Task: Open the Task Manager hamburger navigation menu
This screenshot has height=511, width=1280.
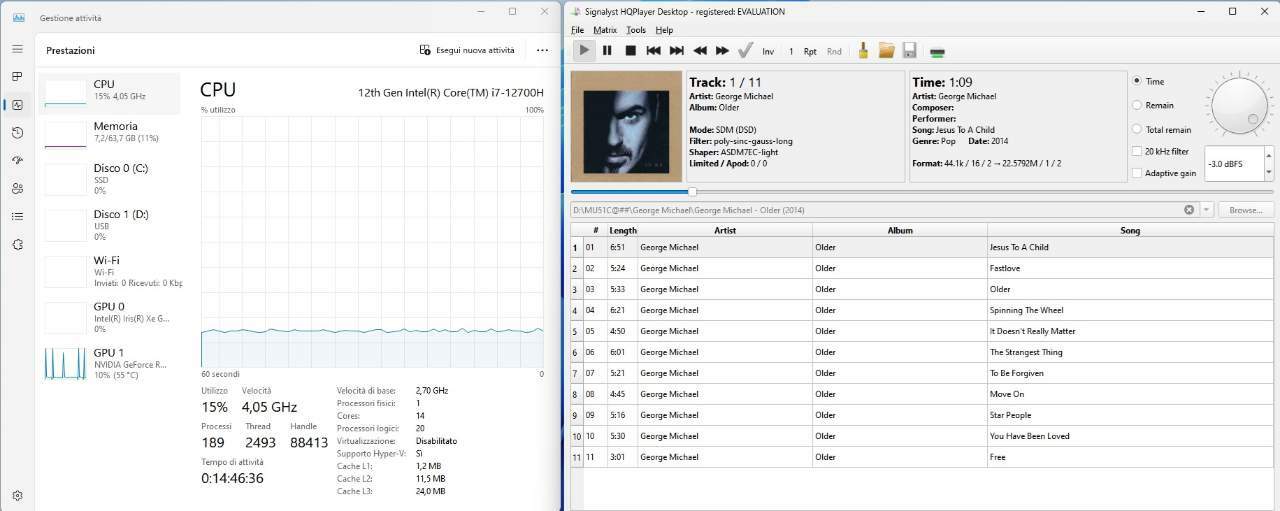Action: click(x=17, y=48)
